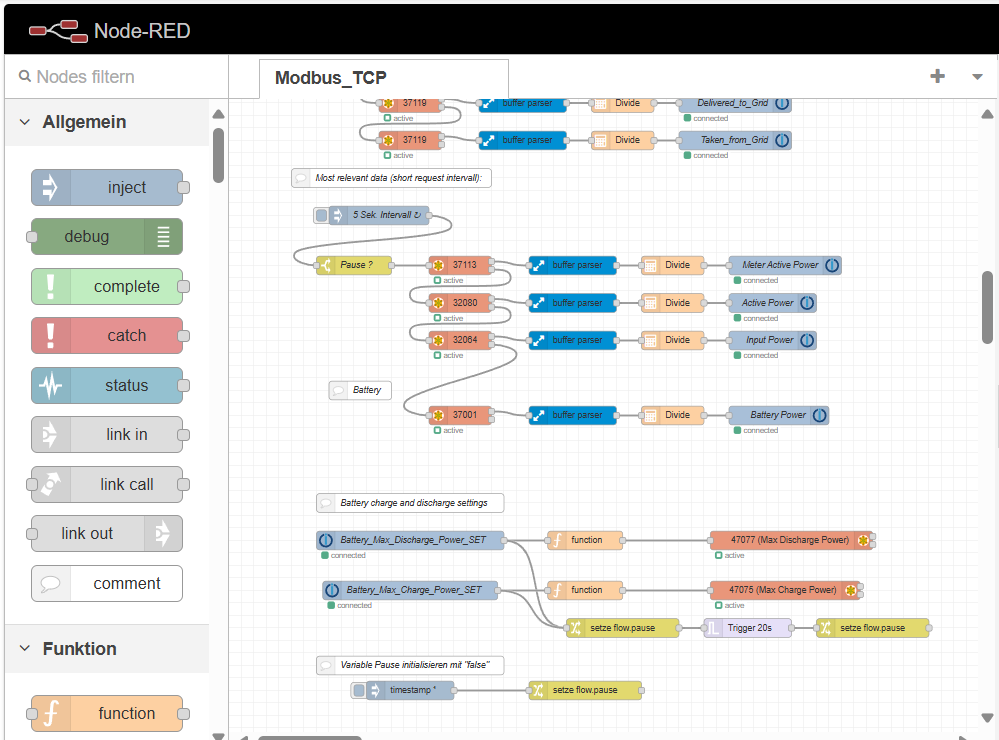Select the Taken_from_Grid output node

pos(735,140)
